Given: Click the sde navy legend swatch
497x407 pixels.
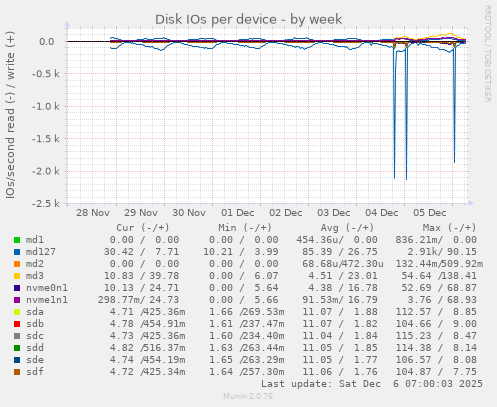Looking at the screenshot, I should [17, 360].
